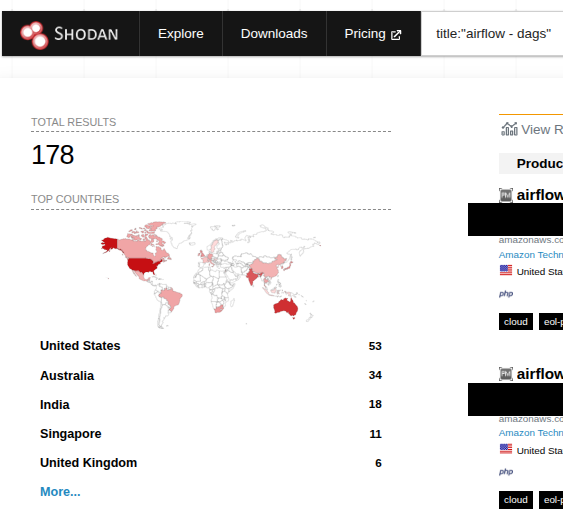Viewport: 563px width, 520px height.
Task: Filter results by India
Action: pos(55,405)
